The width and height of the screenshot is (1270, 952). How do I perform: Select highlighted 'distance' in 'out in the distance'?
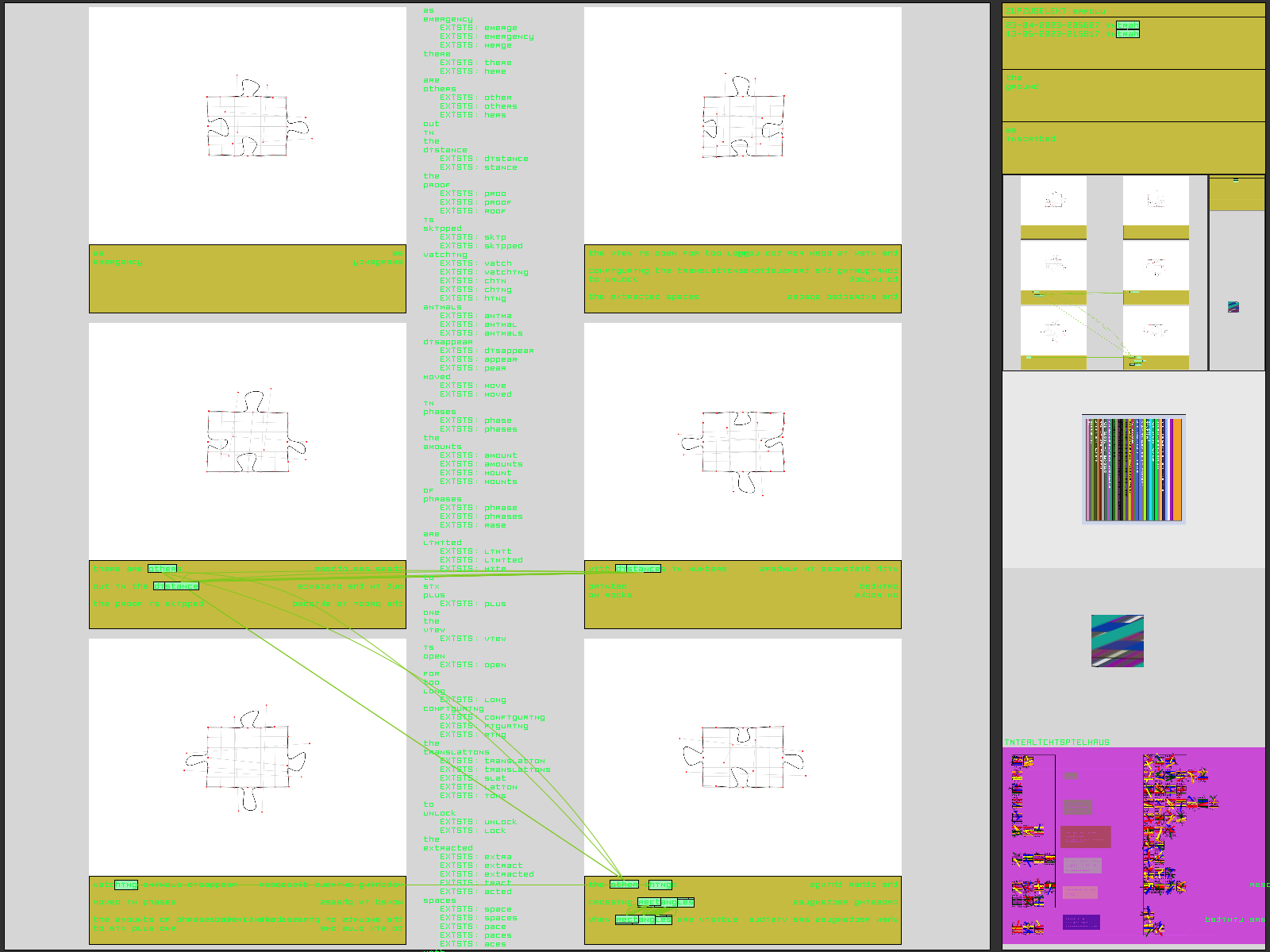point(175,586)
